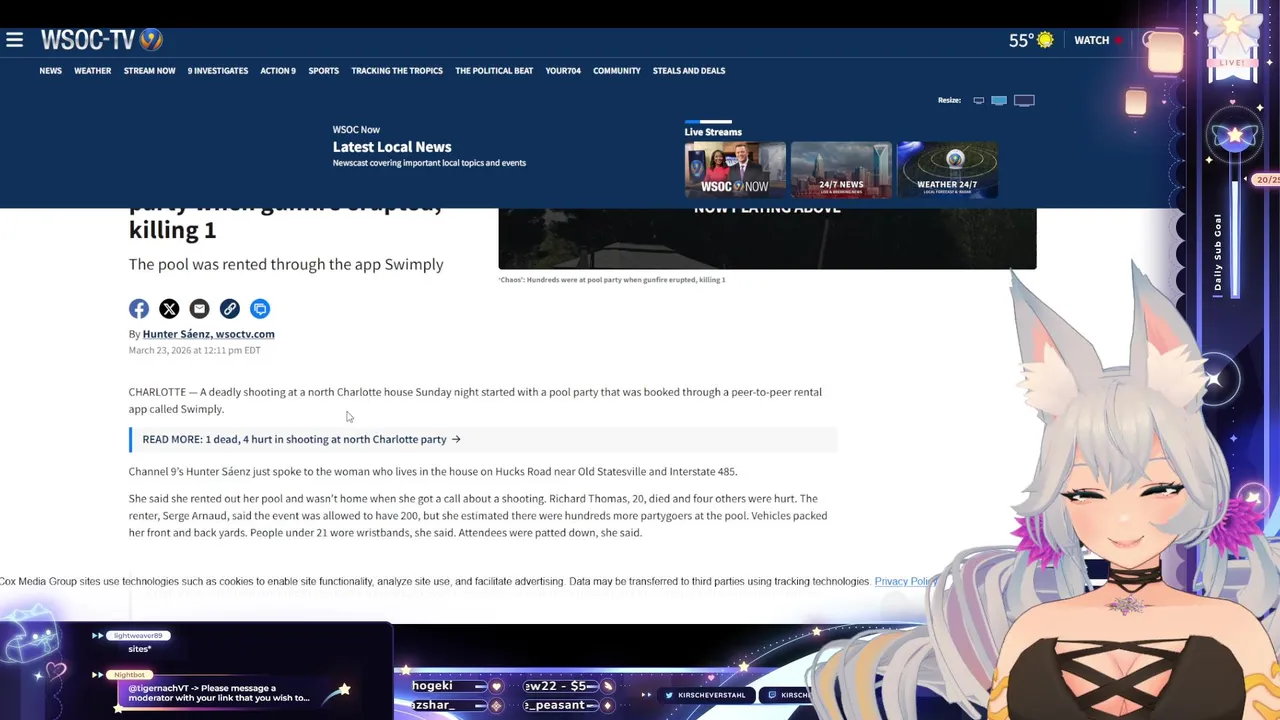Viewport: 1280px width, 720px height.
Task: Check the 55° weather sun icon
Action: (x=1045, y=40)
